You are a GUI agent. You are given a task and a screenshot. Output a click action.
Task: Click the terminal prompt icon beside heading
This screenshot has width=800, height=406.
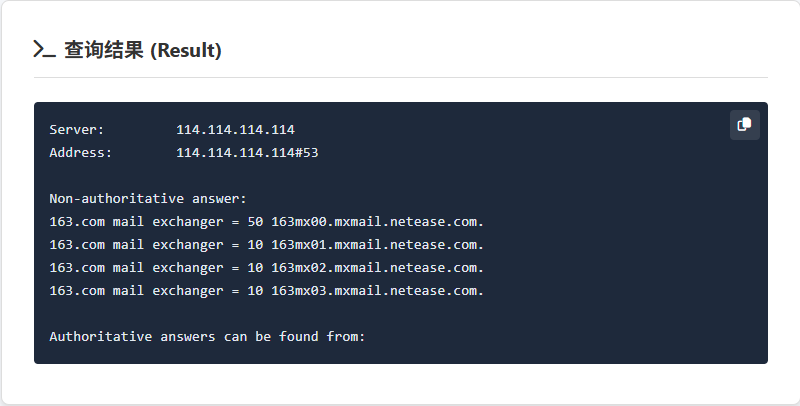[44, 50]
